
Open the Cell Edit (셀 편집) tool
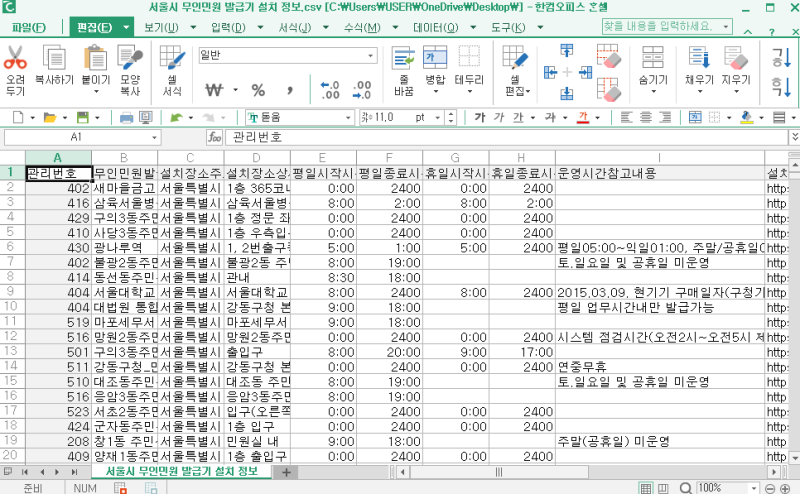coord(515,58)
